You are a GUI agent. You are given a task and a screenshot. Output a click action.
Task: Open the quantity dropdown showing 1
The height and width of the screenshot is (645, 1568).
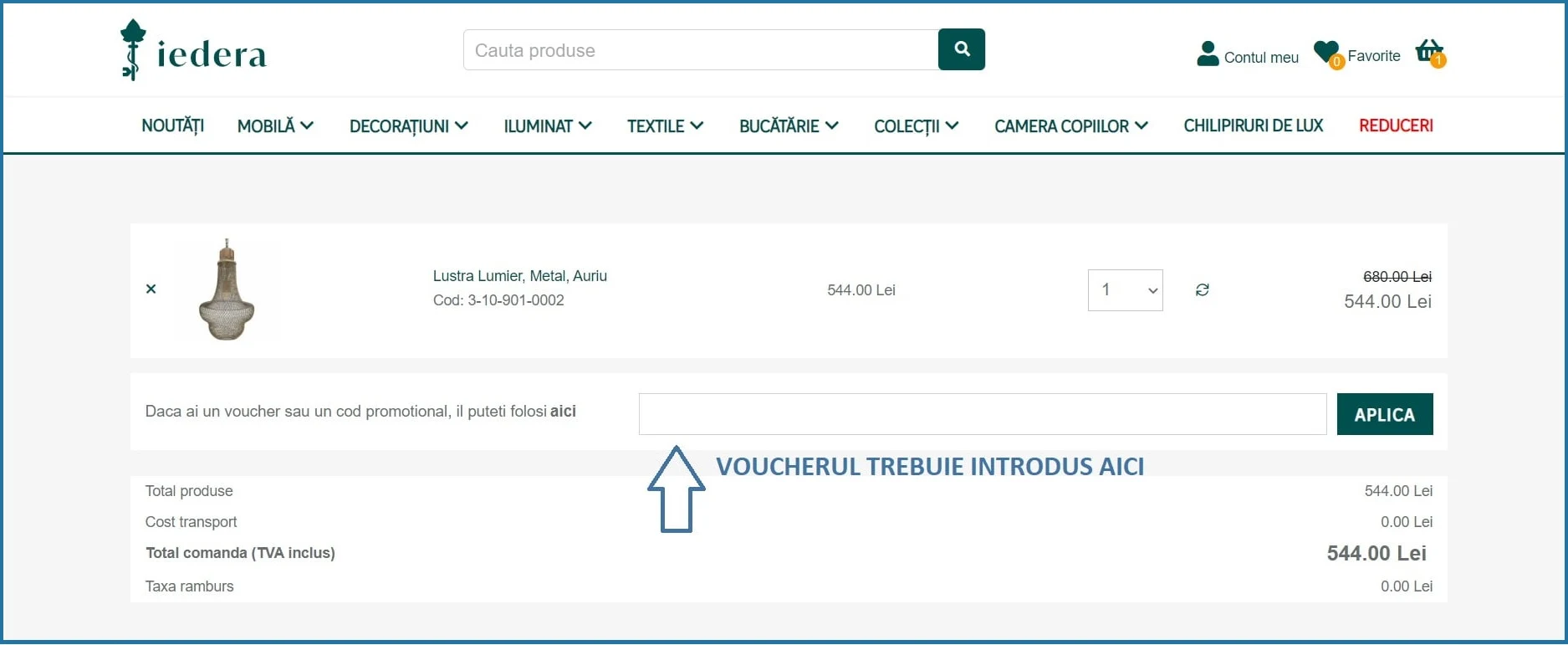1125,290
